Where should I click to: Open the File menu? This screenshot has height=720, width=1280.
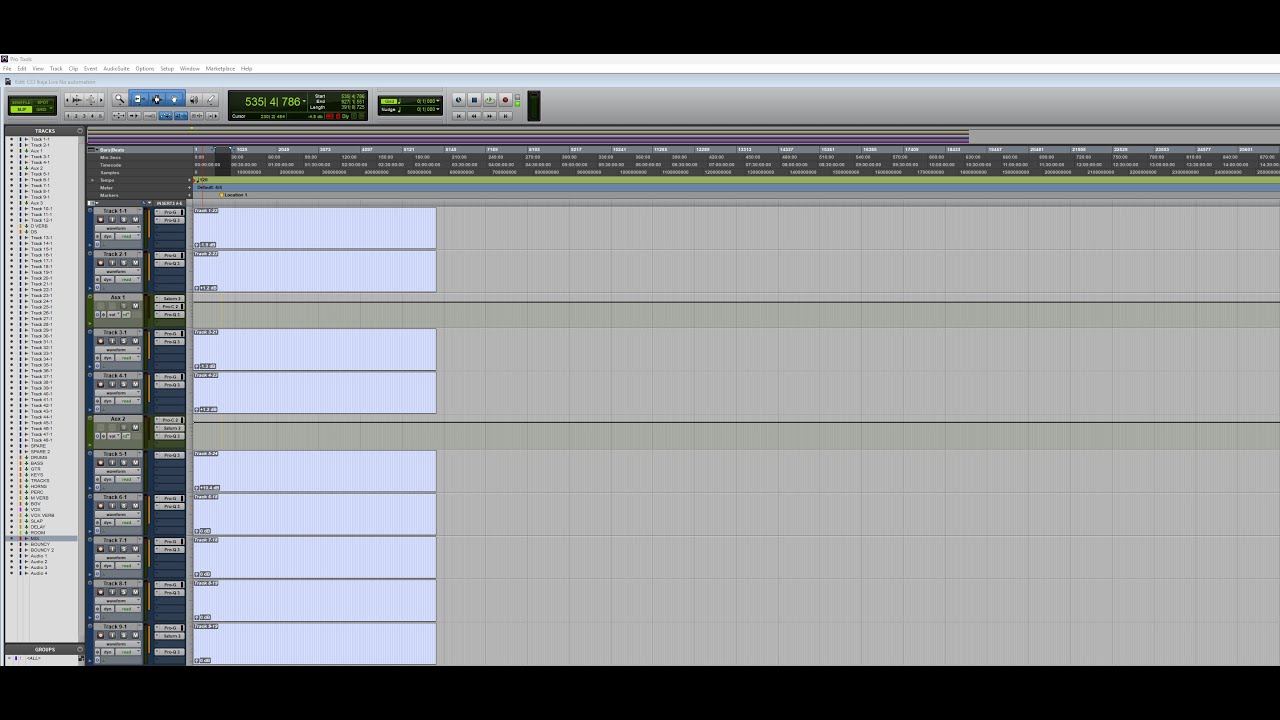click(x=6, y=69)
